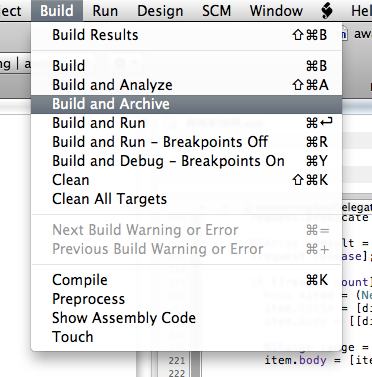Choose the Build and Run item
372x377 pixels.
[187, 123]
